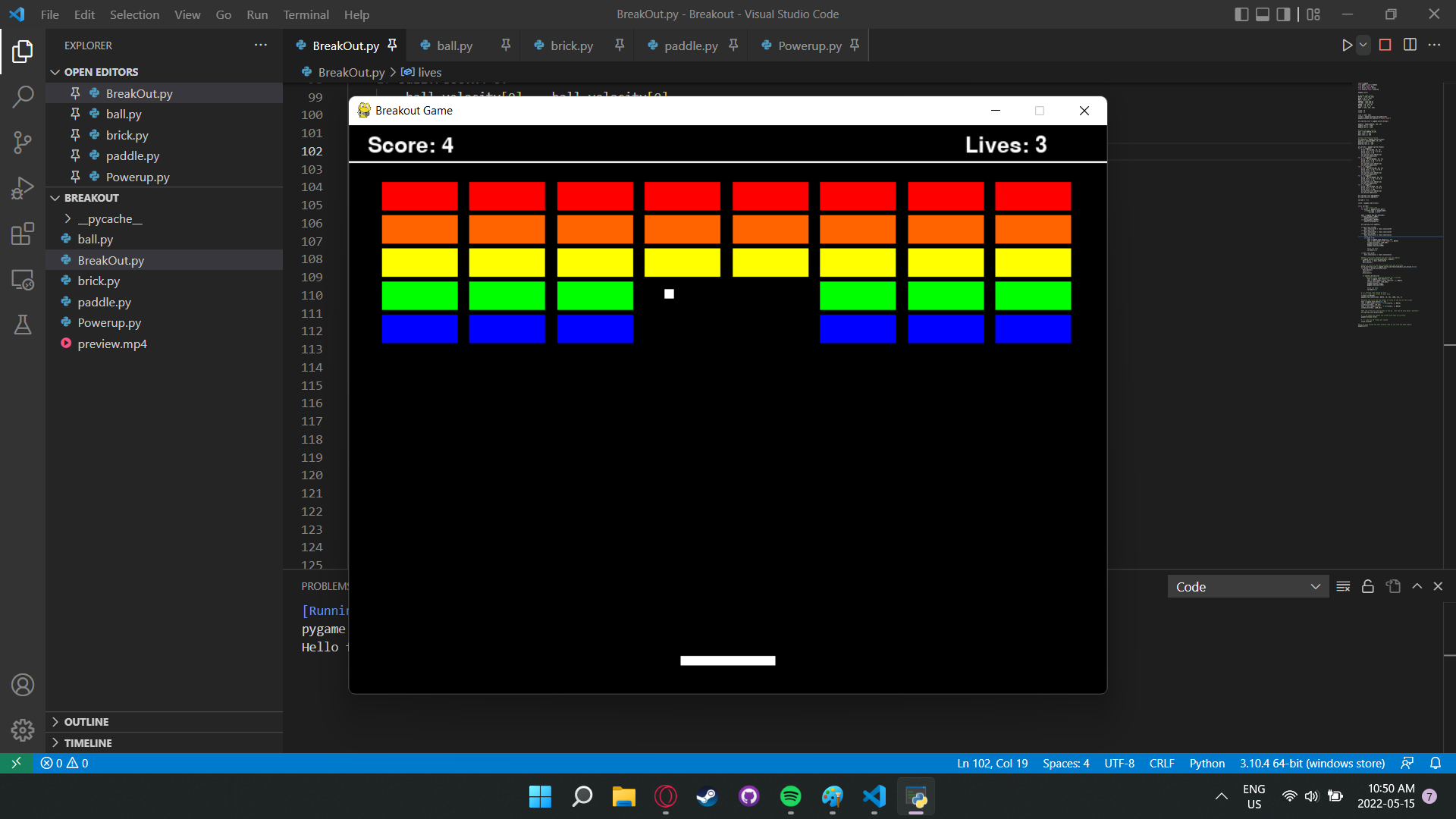Open the Code output channel dropdown
Screen dimensions: 1456x819
1247,587
